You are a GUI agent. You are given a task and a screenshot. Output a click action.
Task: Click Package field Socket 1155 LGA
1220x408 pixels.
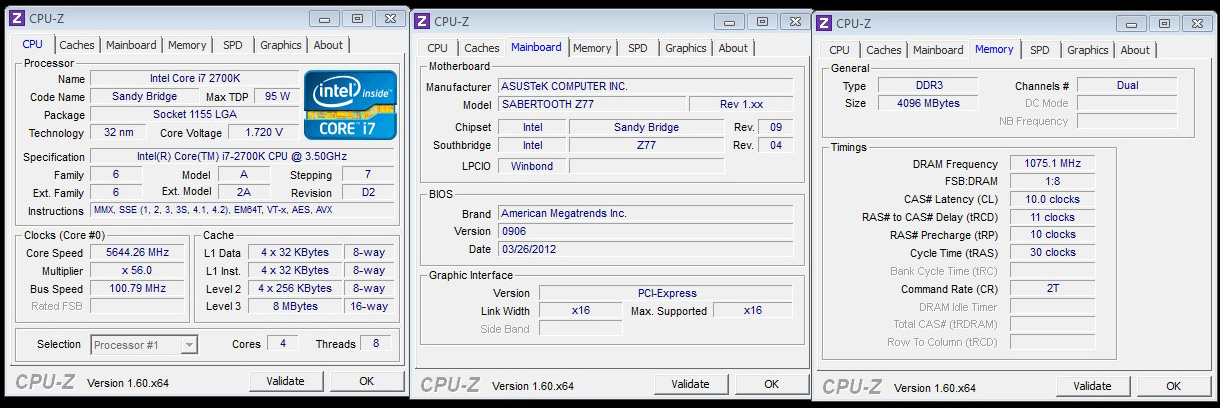tap(194, 114)
